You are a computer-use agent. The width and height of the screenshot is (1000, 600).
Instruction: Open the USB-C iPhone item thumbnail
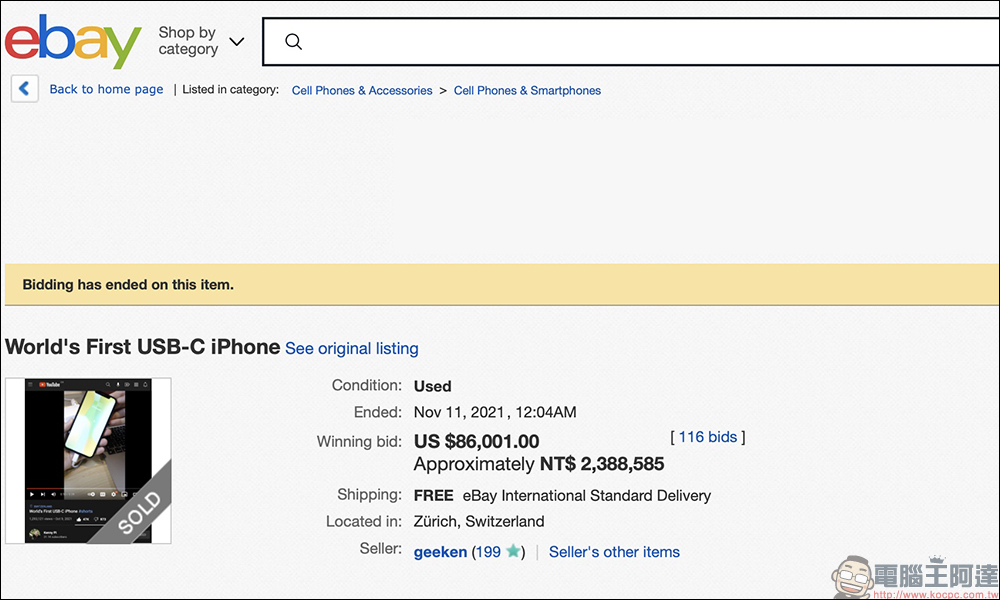pyautogui.click(x=88, y=460)
